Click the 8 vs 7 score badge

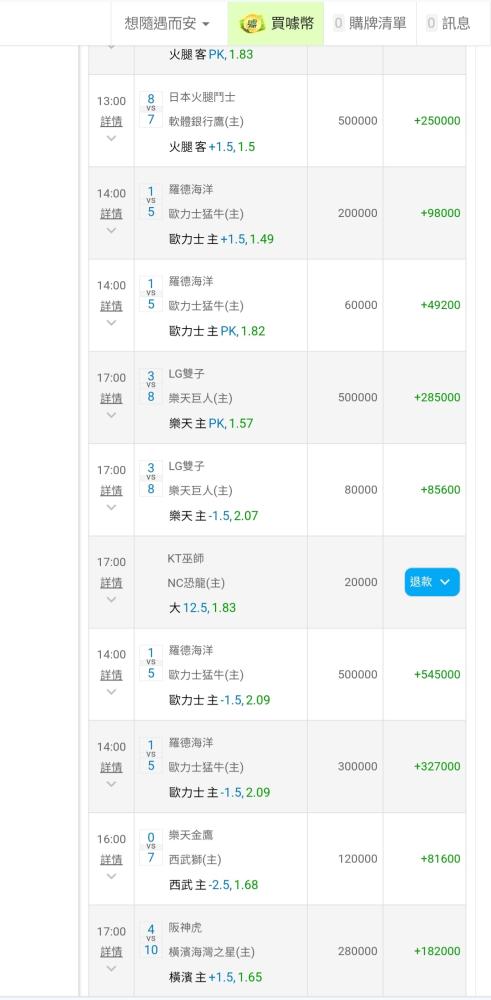click(x=151, y=109)
